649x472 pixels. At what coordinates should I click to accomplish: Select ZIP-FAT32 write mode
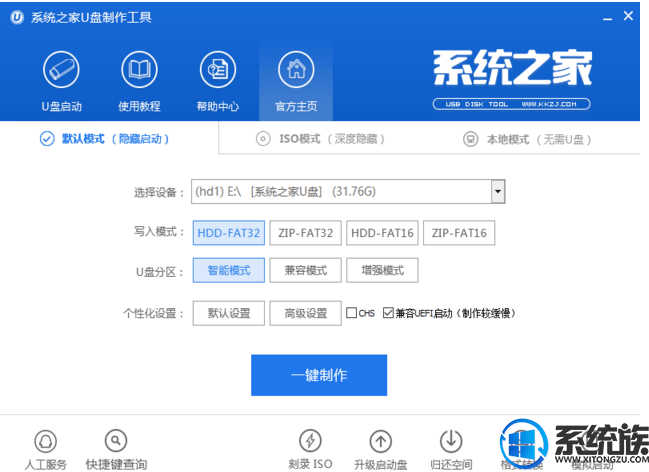(305, 233)
